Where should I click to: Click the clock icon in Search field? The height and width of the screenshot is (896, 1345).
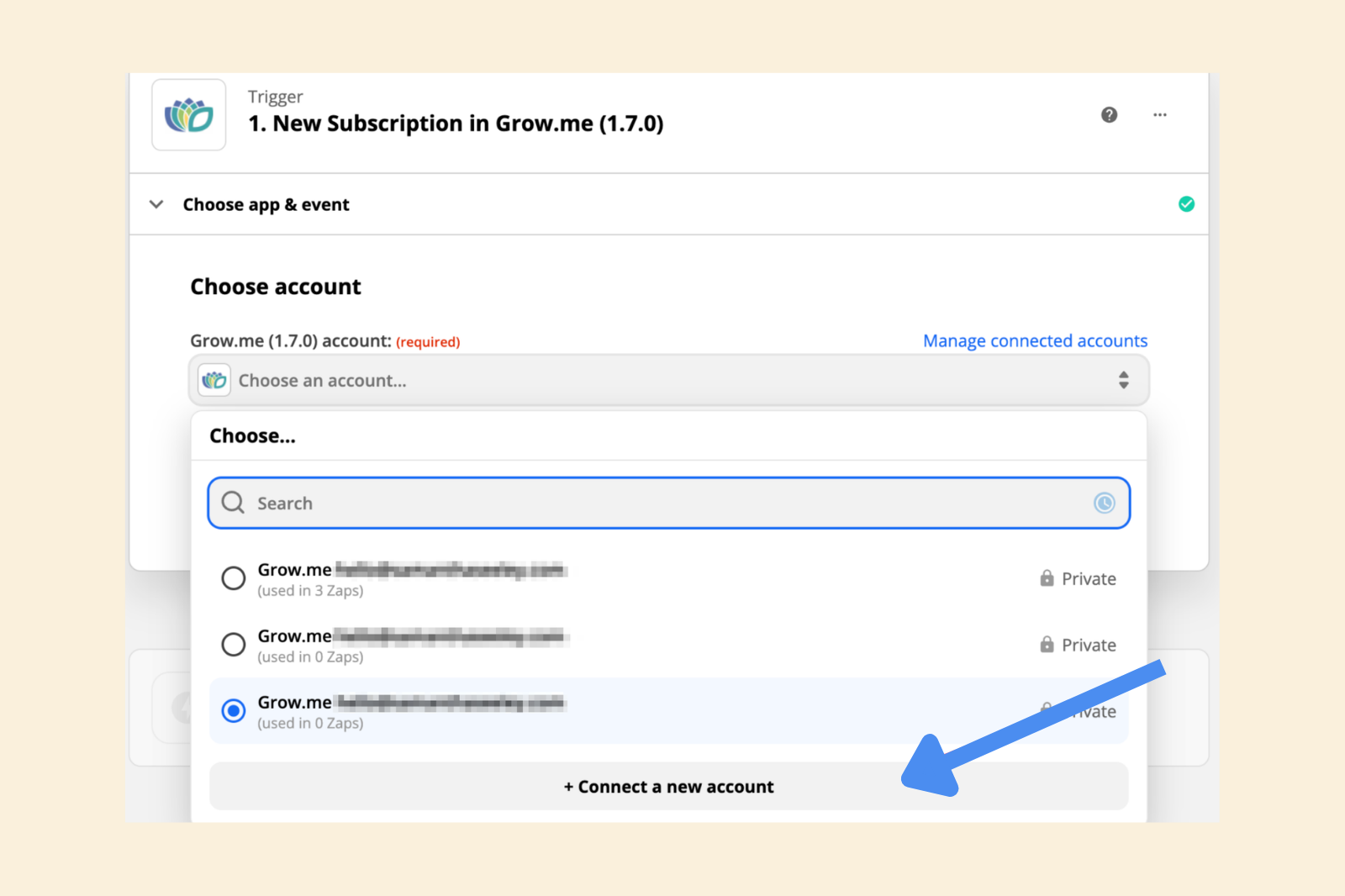(x=1104, y=503)
